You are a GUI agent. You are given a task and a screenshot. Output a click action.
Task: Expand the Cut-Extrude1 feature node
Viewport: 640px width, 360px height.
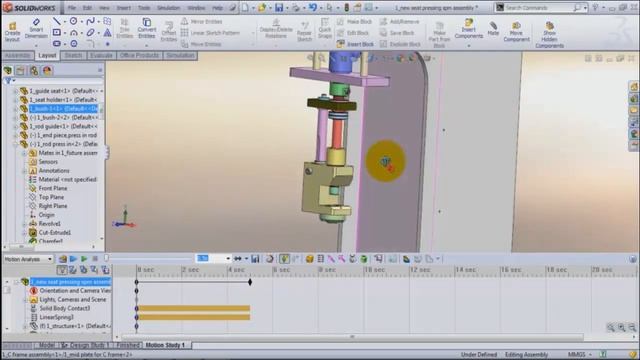24,233
